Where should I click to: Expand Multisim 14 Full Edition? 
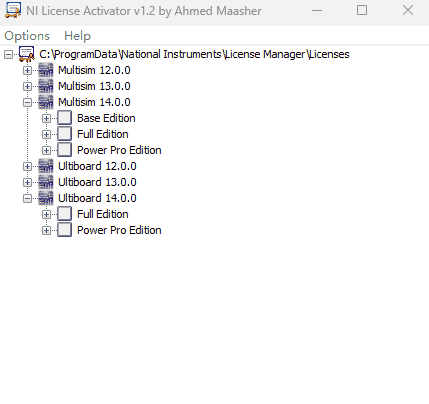coord(47,134)
